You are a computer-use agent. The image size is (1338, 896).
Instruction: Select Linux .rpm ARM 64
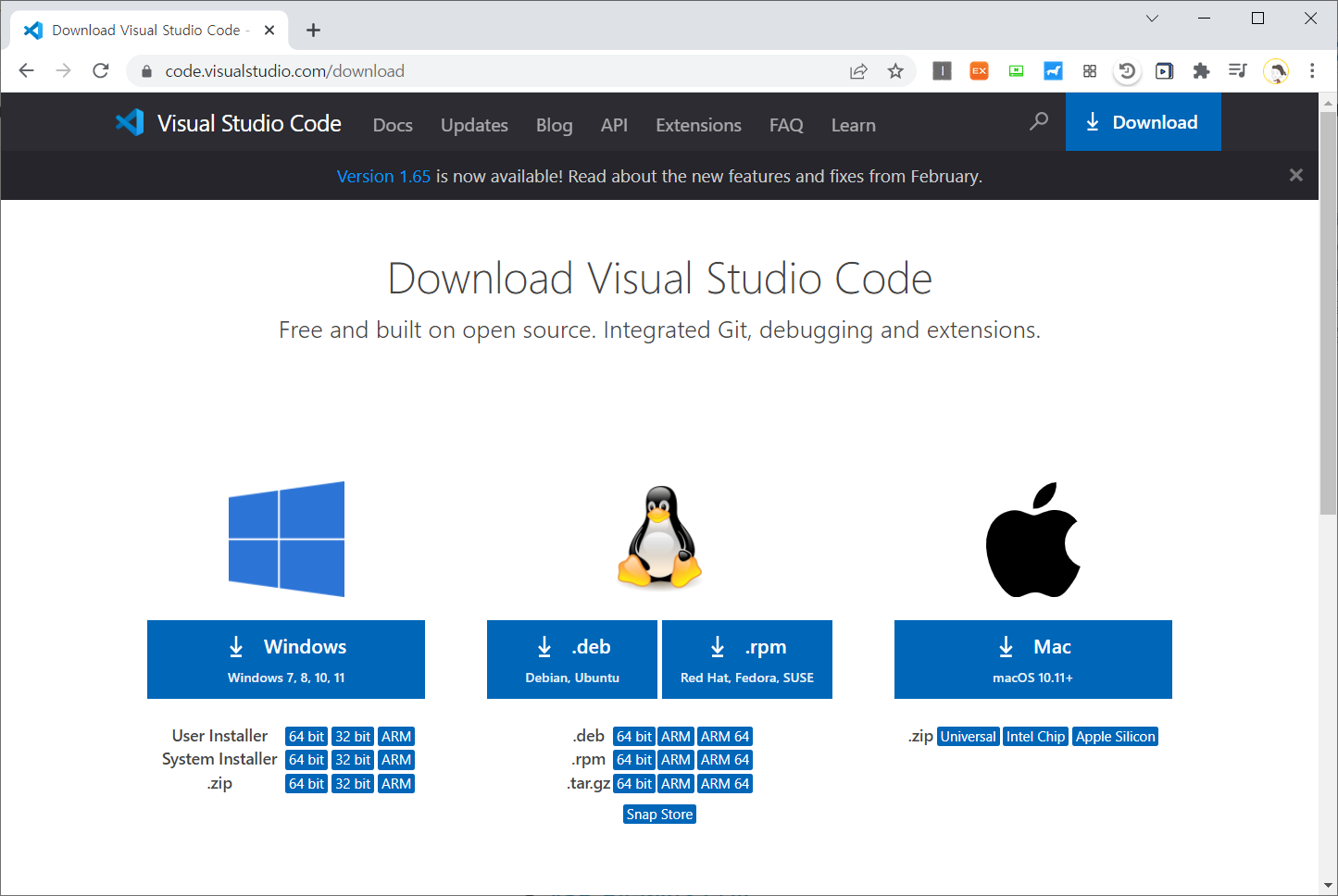[x=725, y=760]
